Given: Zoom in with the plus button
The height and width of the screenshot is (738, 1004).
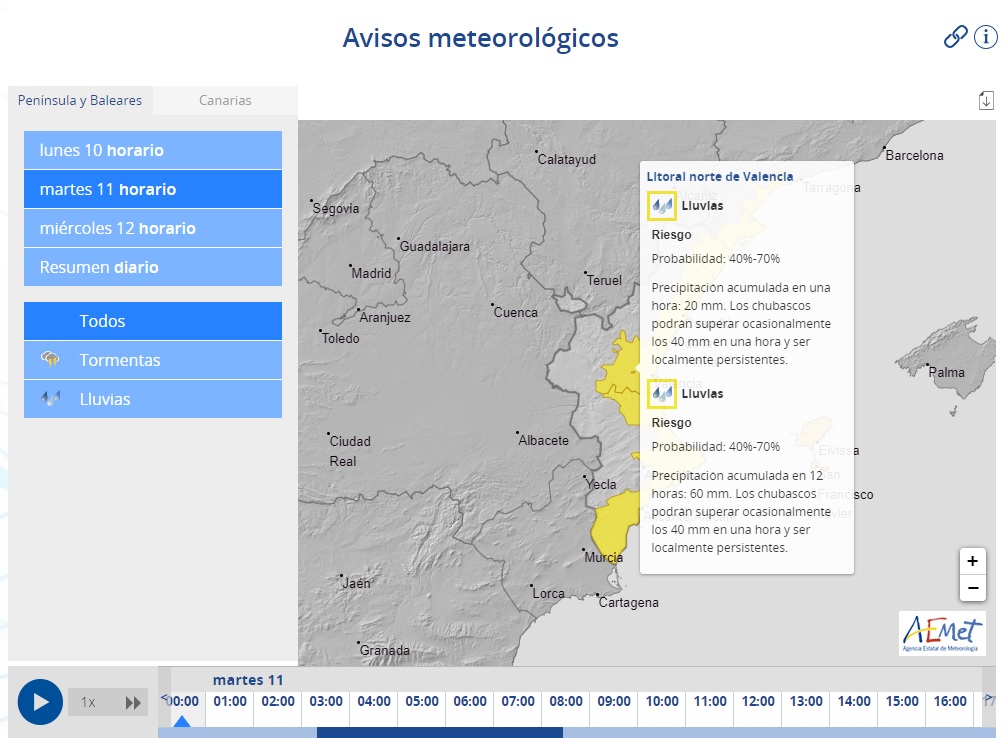Looking at the screenshot, I should [972, 561].
